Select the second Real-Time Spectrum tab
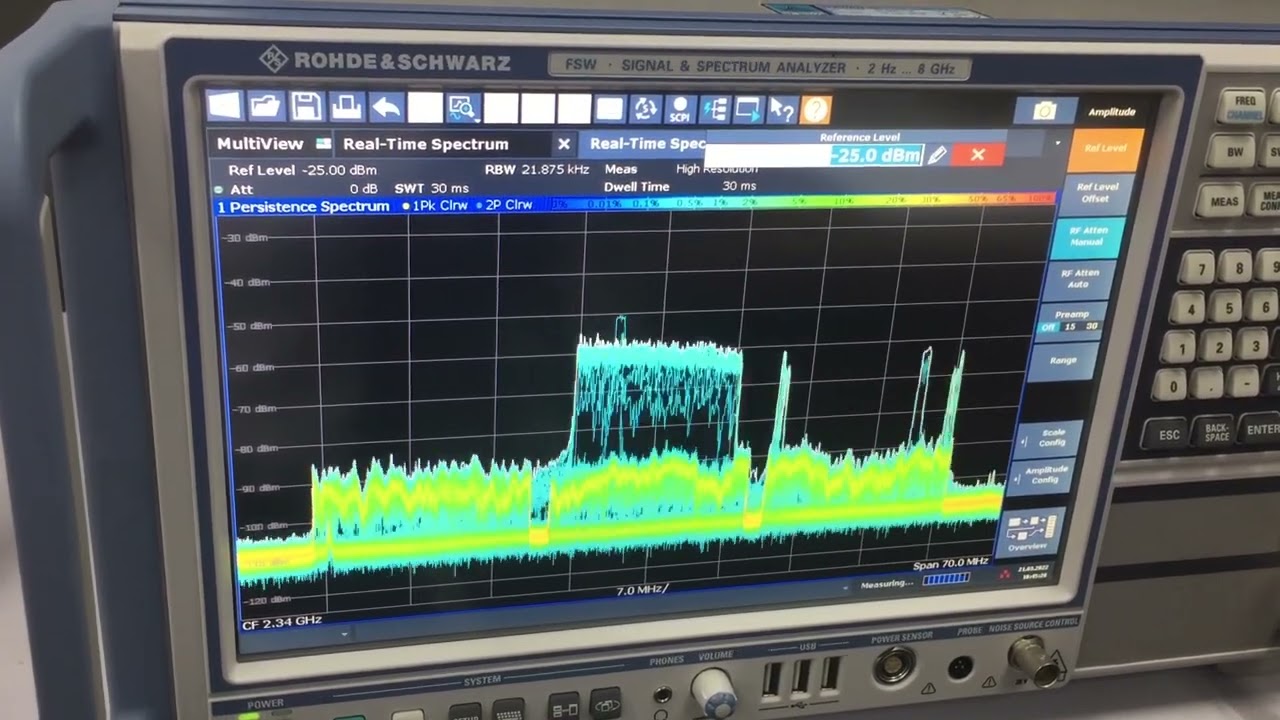The width and height of the screenshot is (1280, 720). (648, 144)
